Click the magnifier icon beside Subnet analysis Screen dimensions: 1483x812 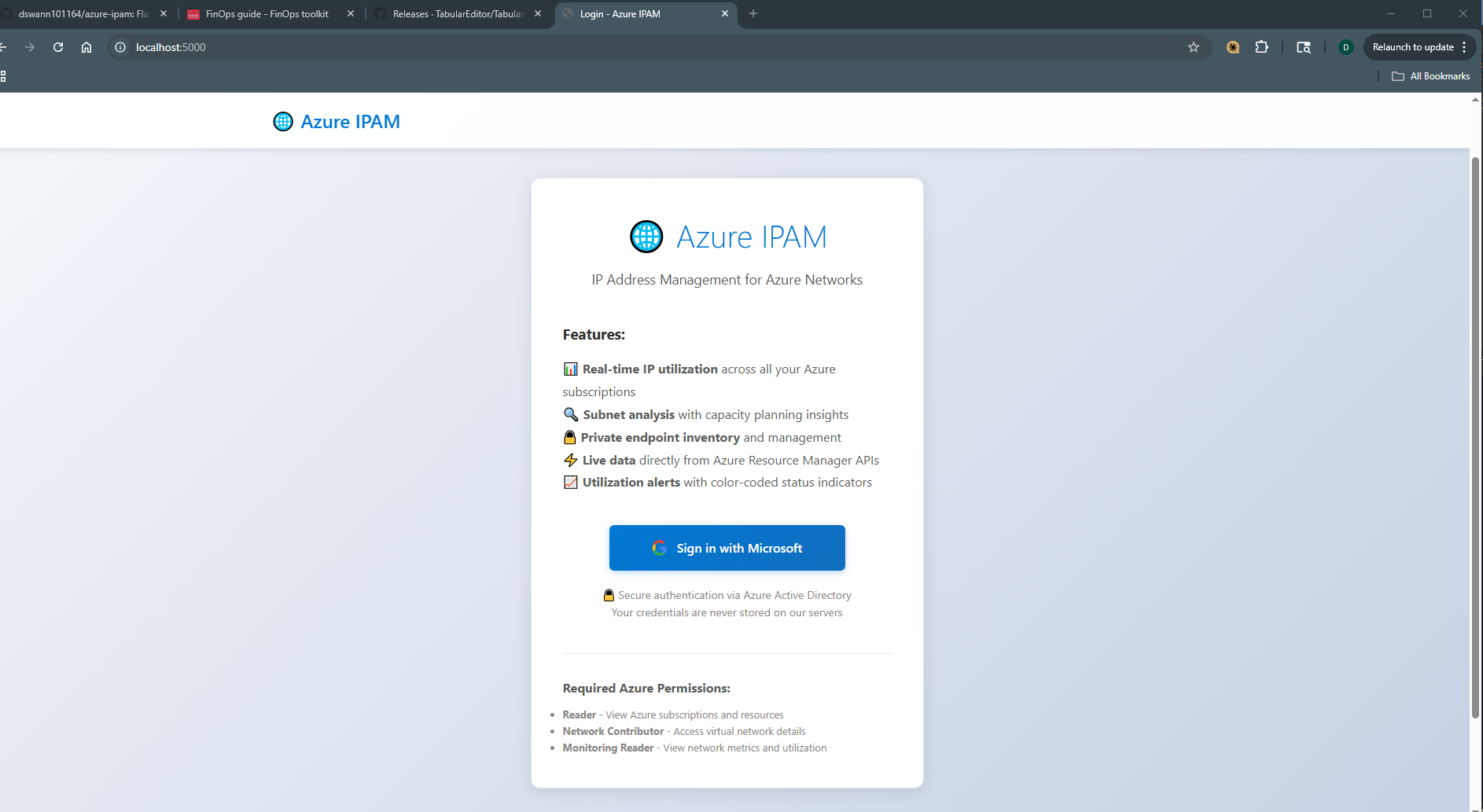tap(571, 414)
